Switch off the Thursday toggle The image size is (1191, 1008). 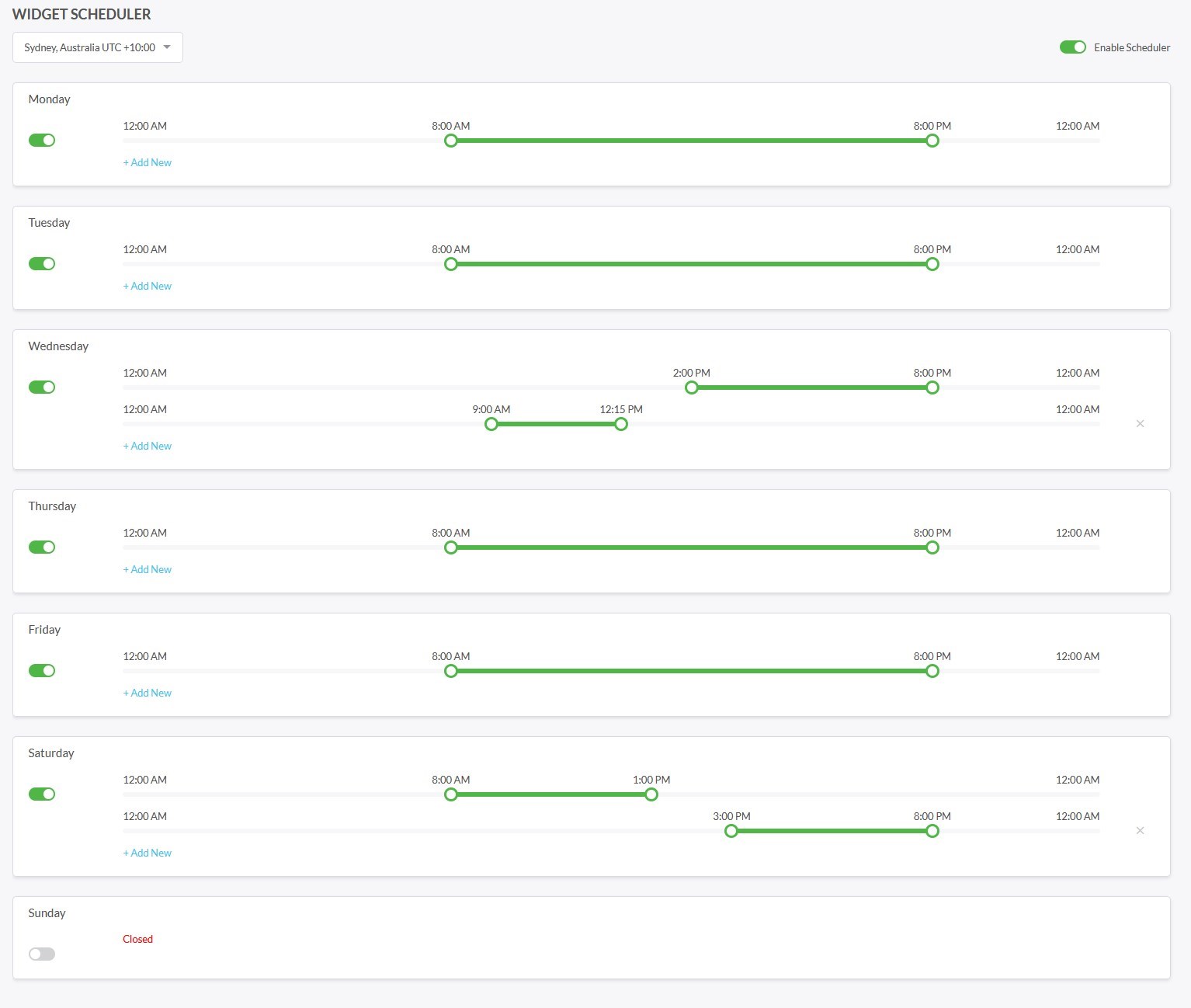42,547
